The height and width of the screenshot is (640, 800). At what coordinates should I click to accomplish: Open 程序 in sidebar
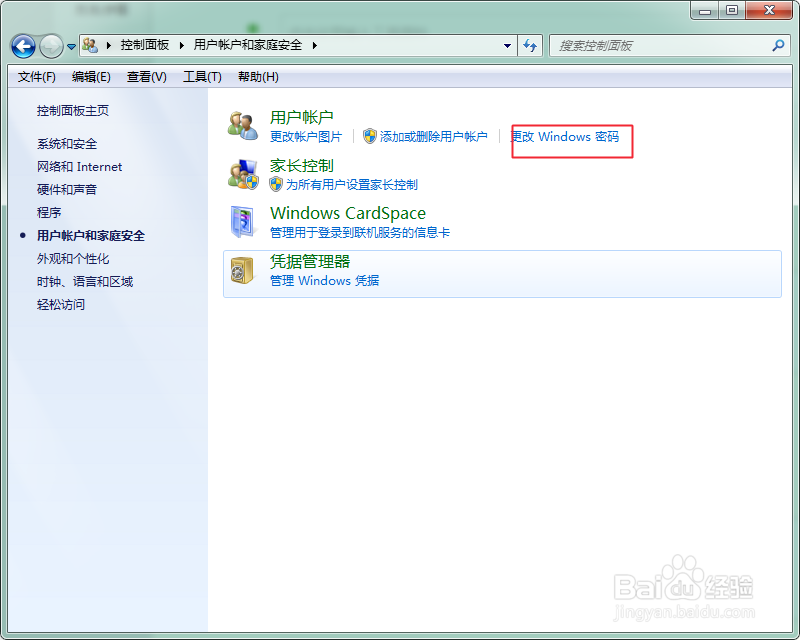coord(48,213)
